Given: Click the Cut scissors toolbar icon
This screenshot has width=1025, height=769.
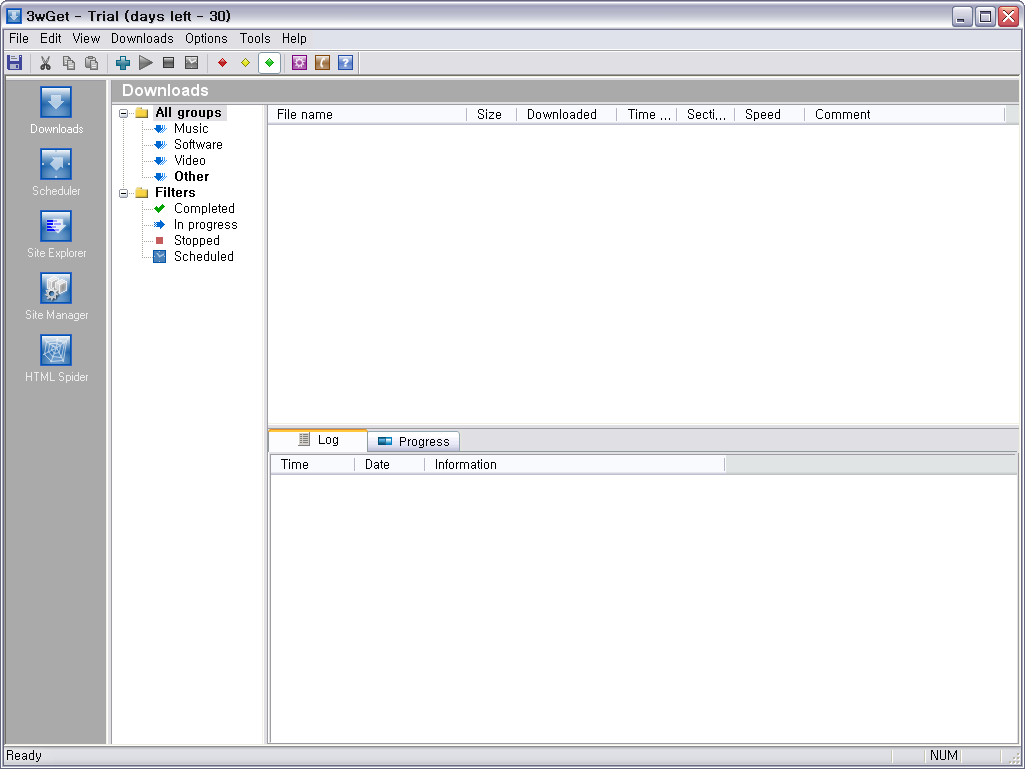Looking at the screenshot, I should point(45,63).
